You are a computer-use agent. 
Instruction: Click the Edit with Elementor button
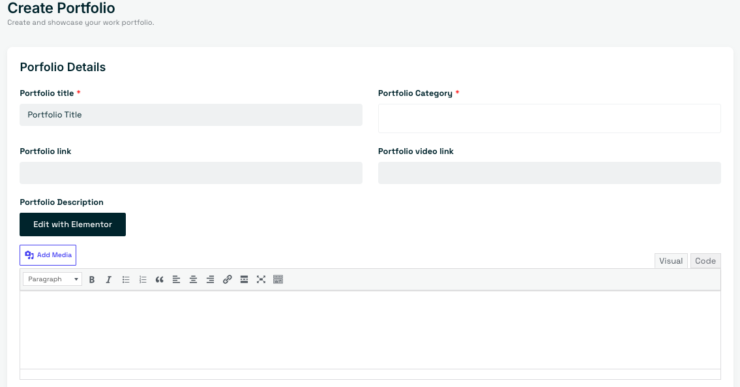pyautogui.click(x=73, y=224)
